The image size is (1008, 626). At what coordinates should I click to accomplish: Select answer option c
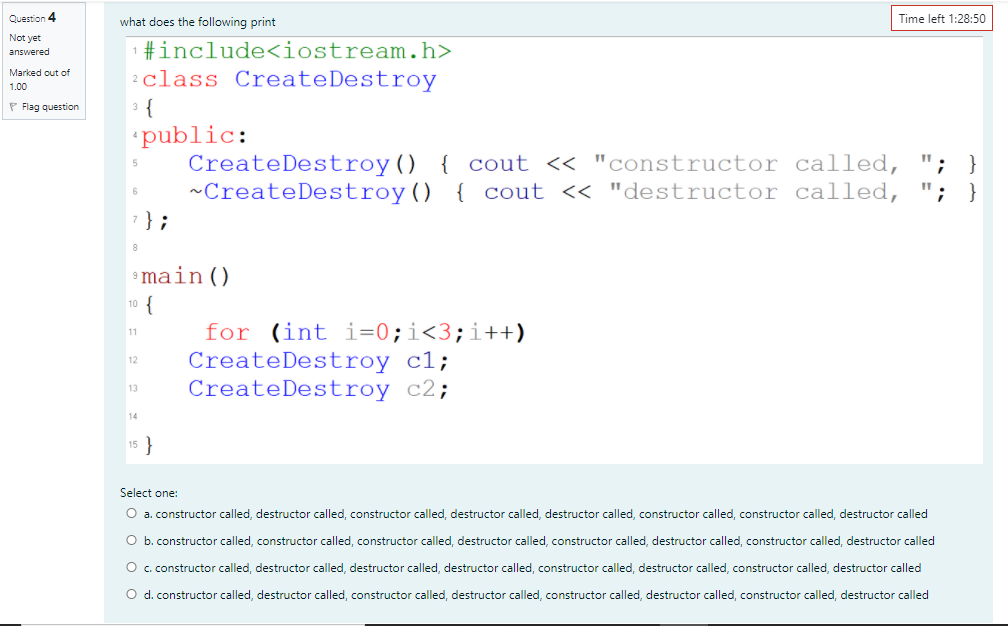[x=131, y=567]
